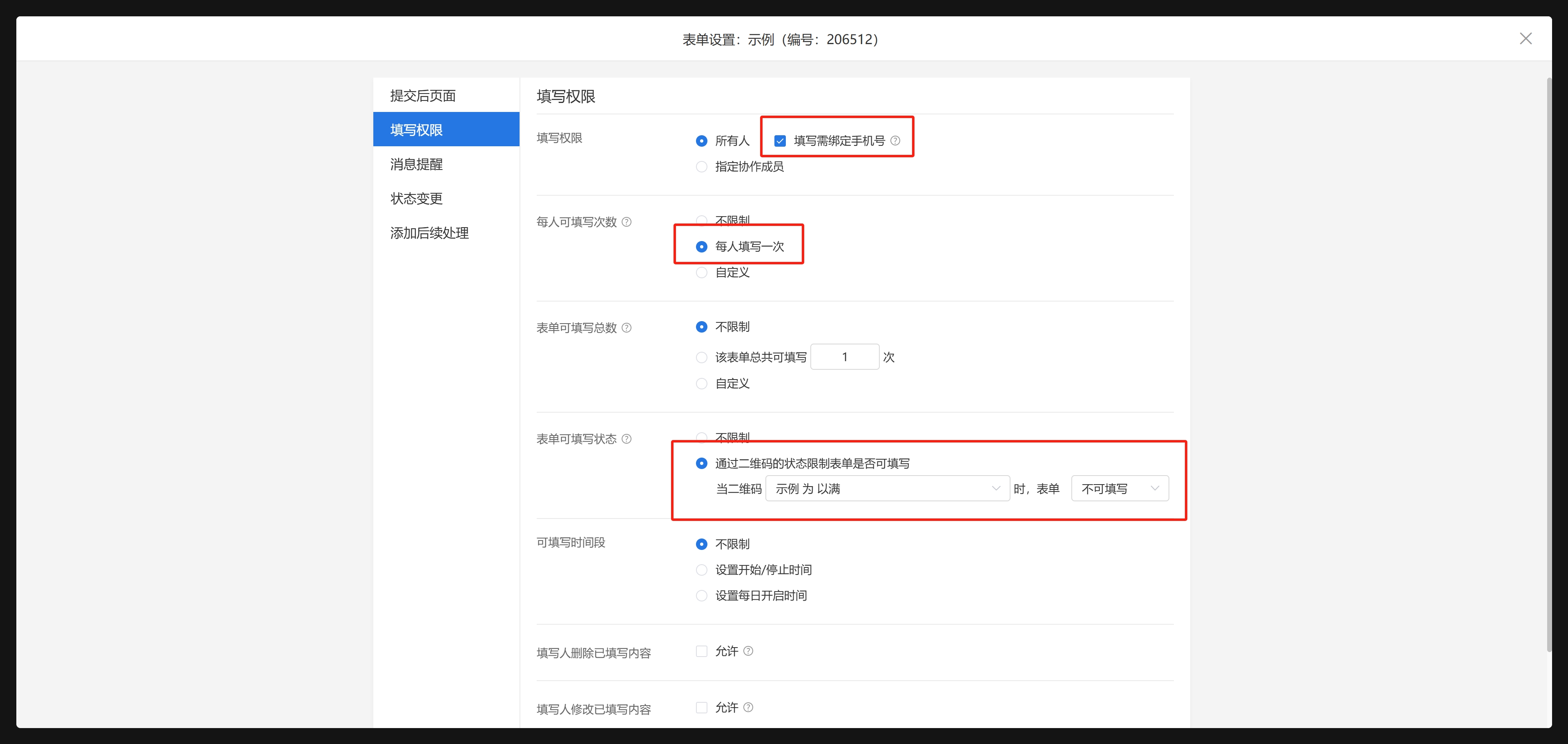The image size is (1568, 744).
Task: Select 所有人 radio option
Action: click(701, 141)
